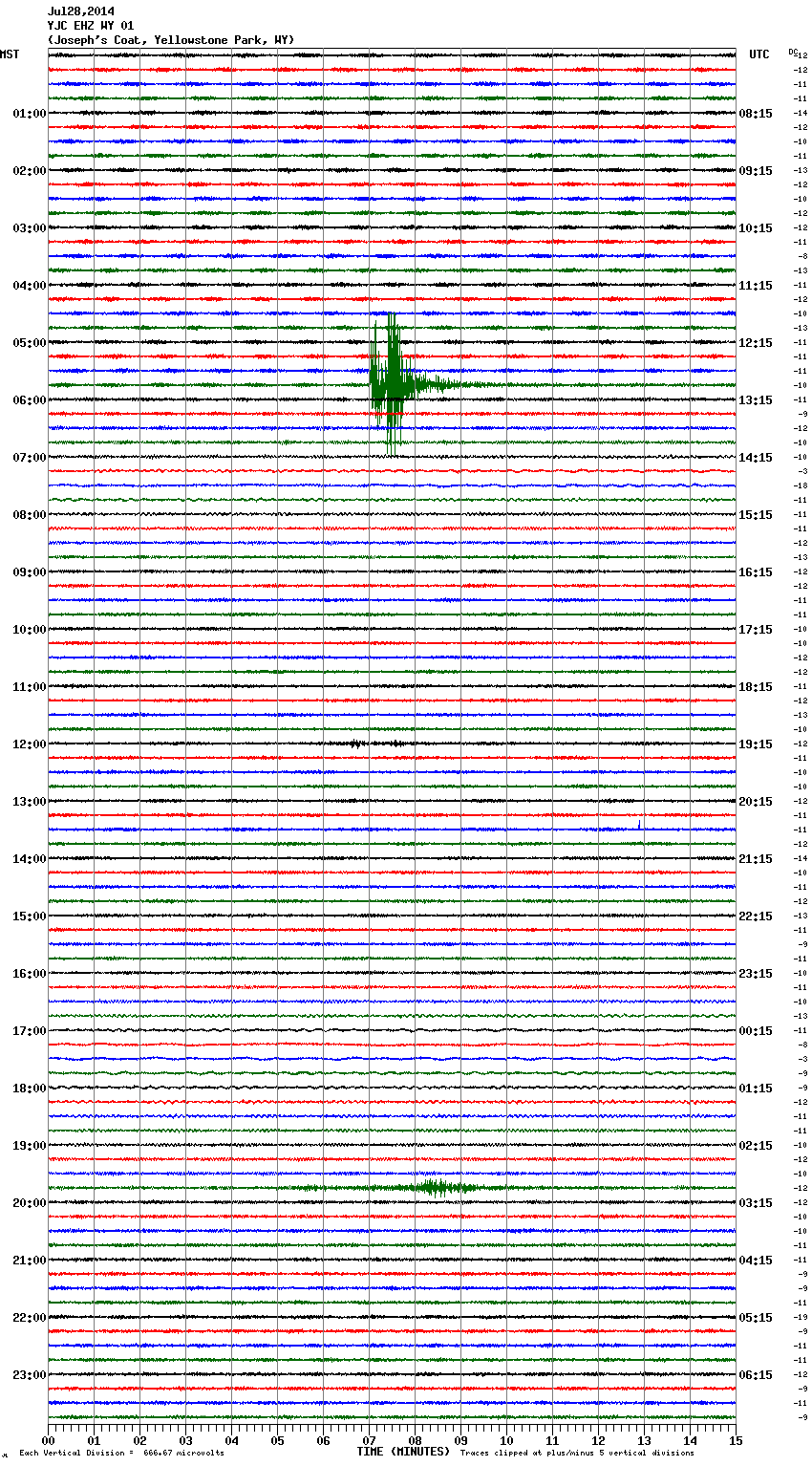Click the 08:15 UTC time label

pos(756,114)
